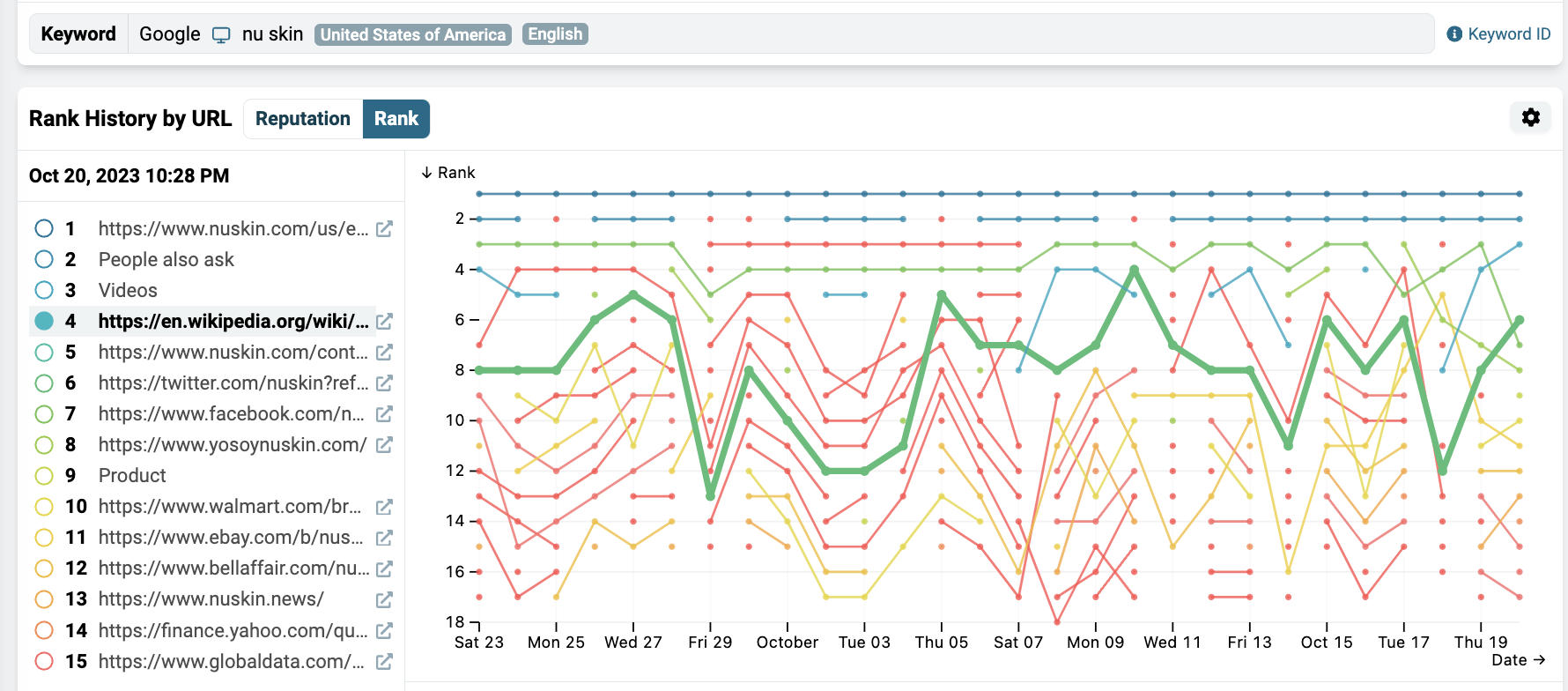
Task: Select the yosoynuskin.com URL entry
Action: [x=232, y=445]
